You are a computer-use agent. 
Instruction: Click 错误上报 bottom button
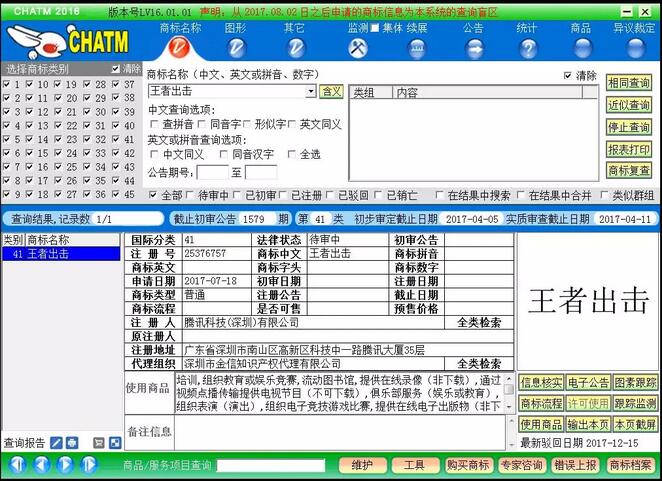[575, 465]
